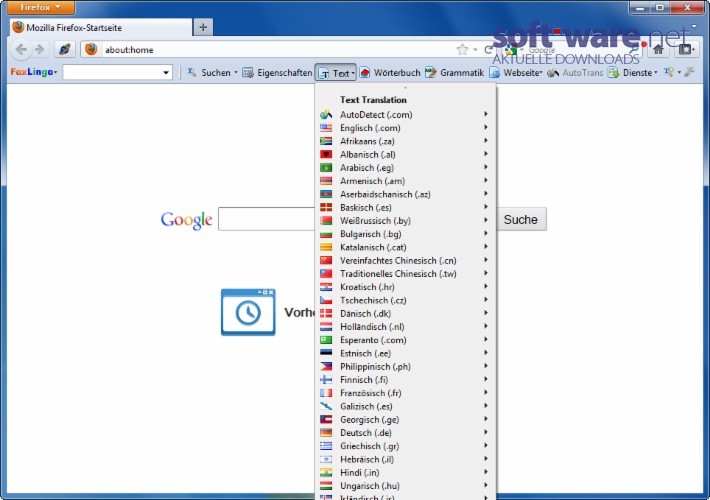The image size is (710, 500).
Task: Expand Weißrussisch (.by) submenu arrow
Action: (x=485, y=221)
